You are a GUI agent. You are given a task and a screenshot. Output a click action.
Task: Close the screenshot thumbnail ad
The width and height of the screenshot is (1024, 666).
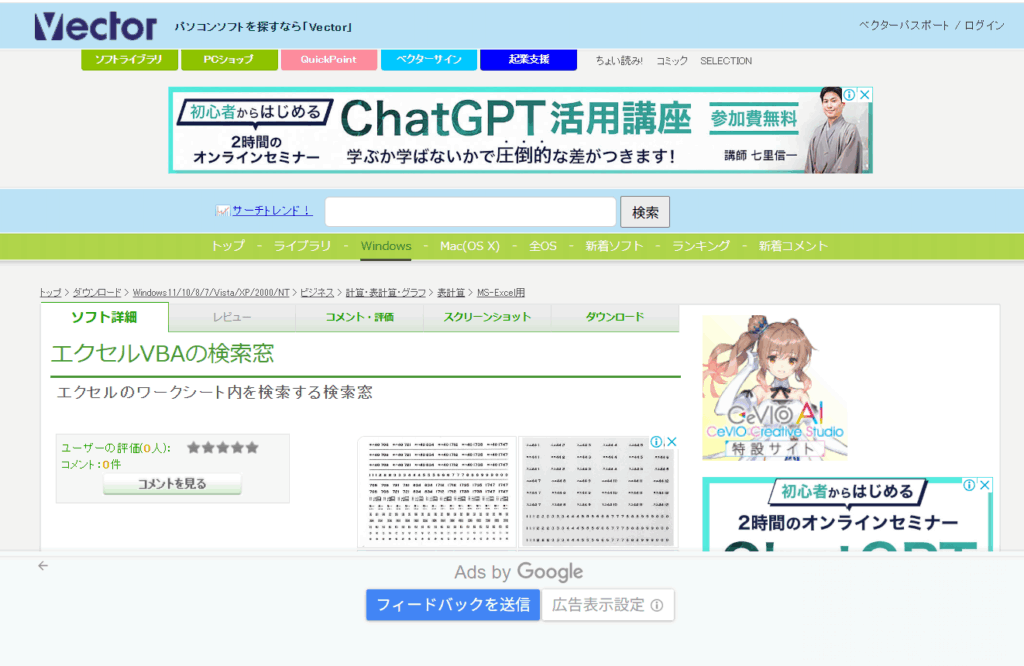click(x=671, y=442)
